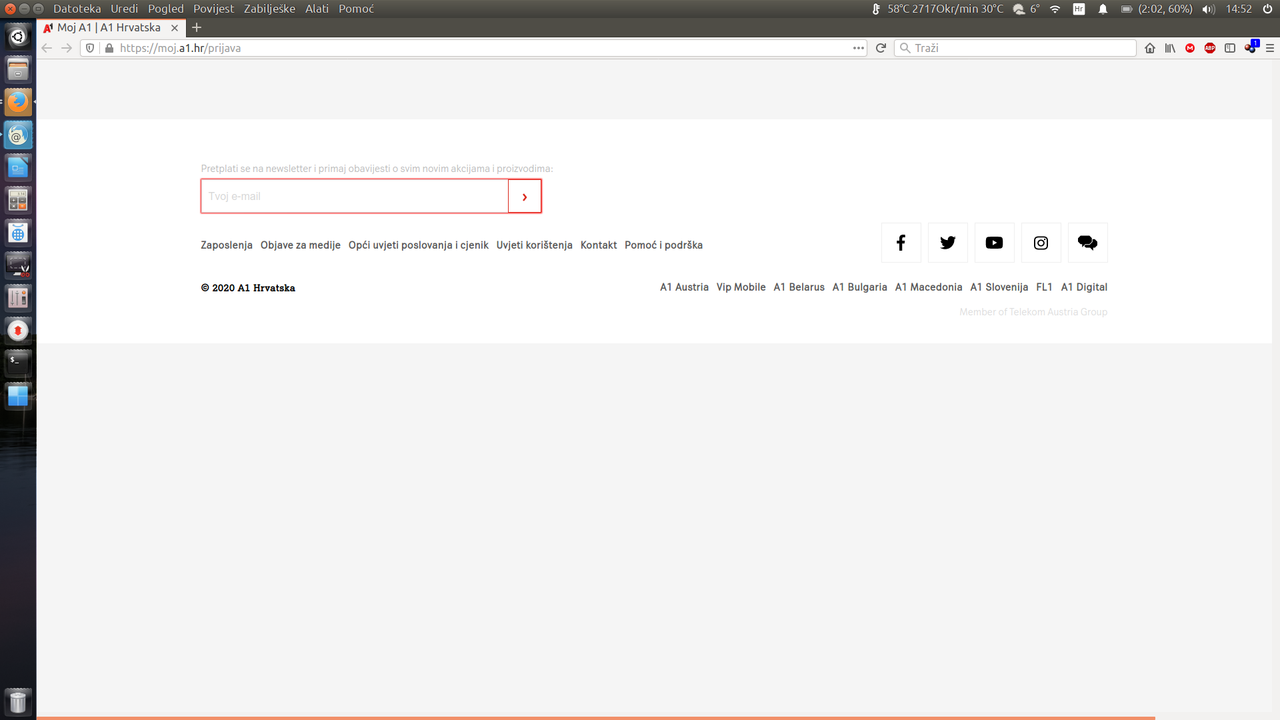This screenshot has height=720, width=1280.
Task: Open the Twitter social icon
Action: pos(948,243)
